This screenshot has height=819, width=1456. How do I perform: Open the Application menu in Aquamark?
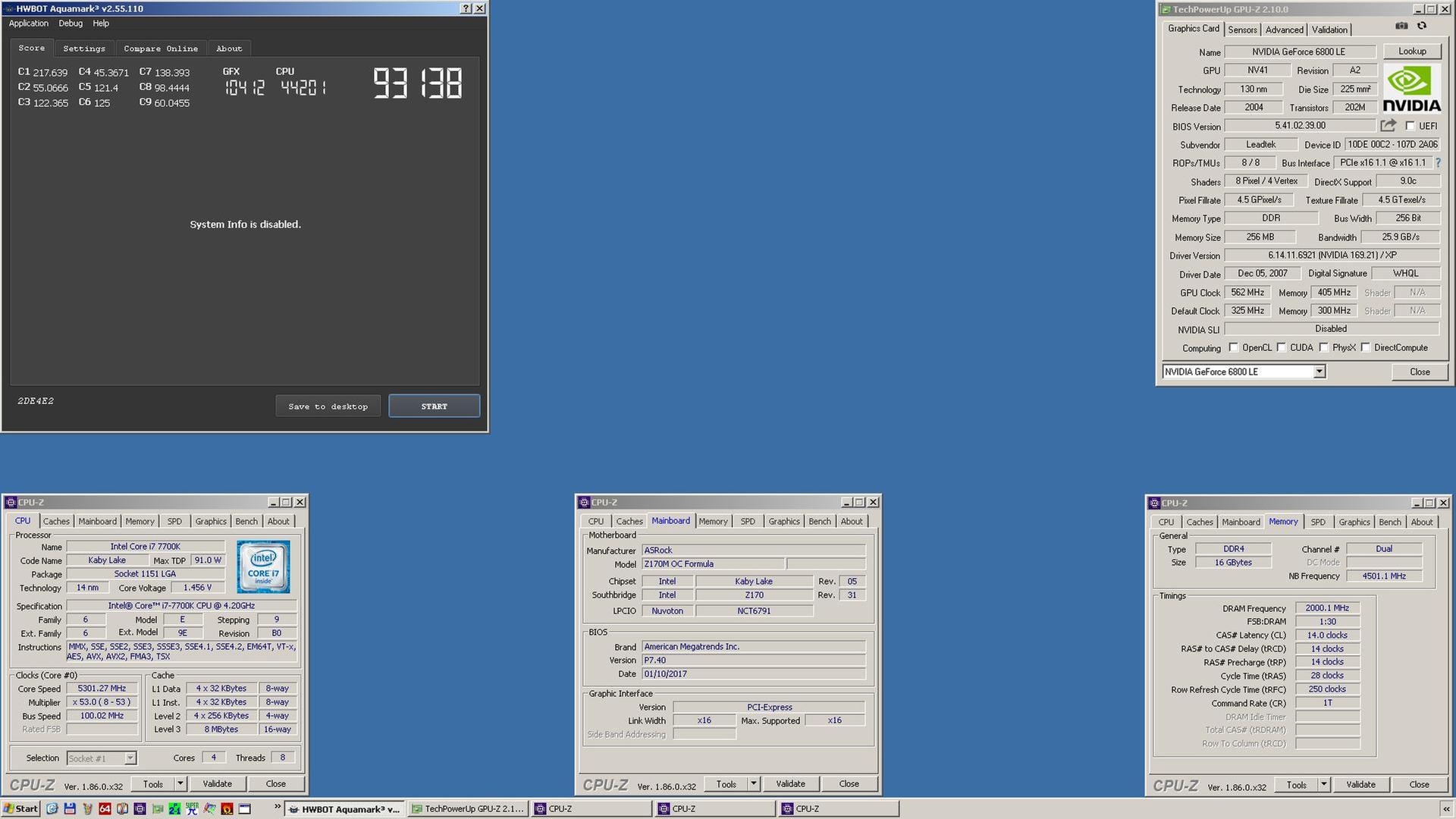point(28,24)
